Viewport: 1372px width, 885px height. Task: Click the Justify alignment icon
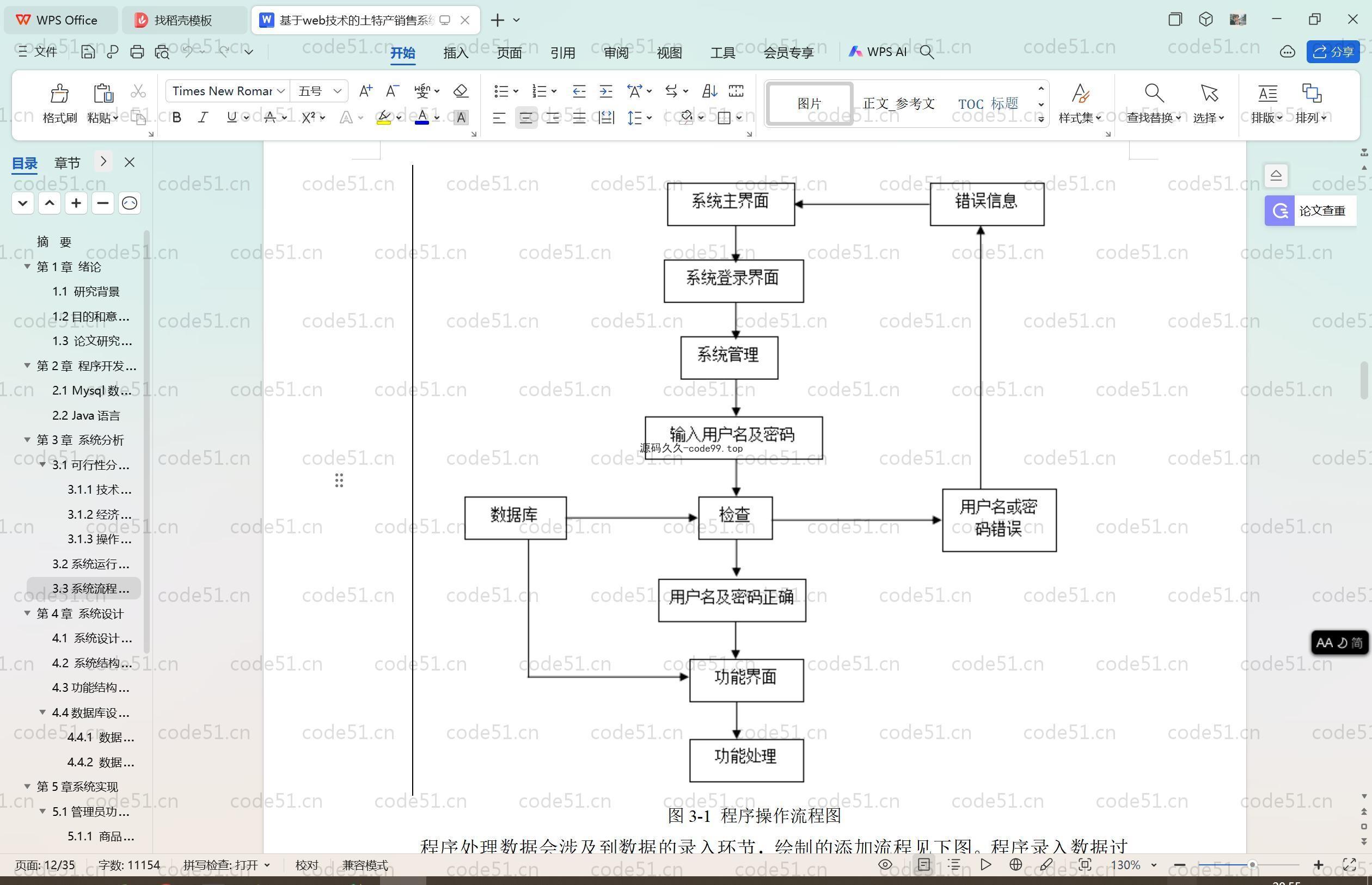tap(579, 118)
